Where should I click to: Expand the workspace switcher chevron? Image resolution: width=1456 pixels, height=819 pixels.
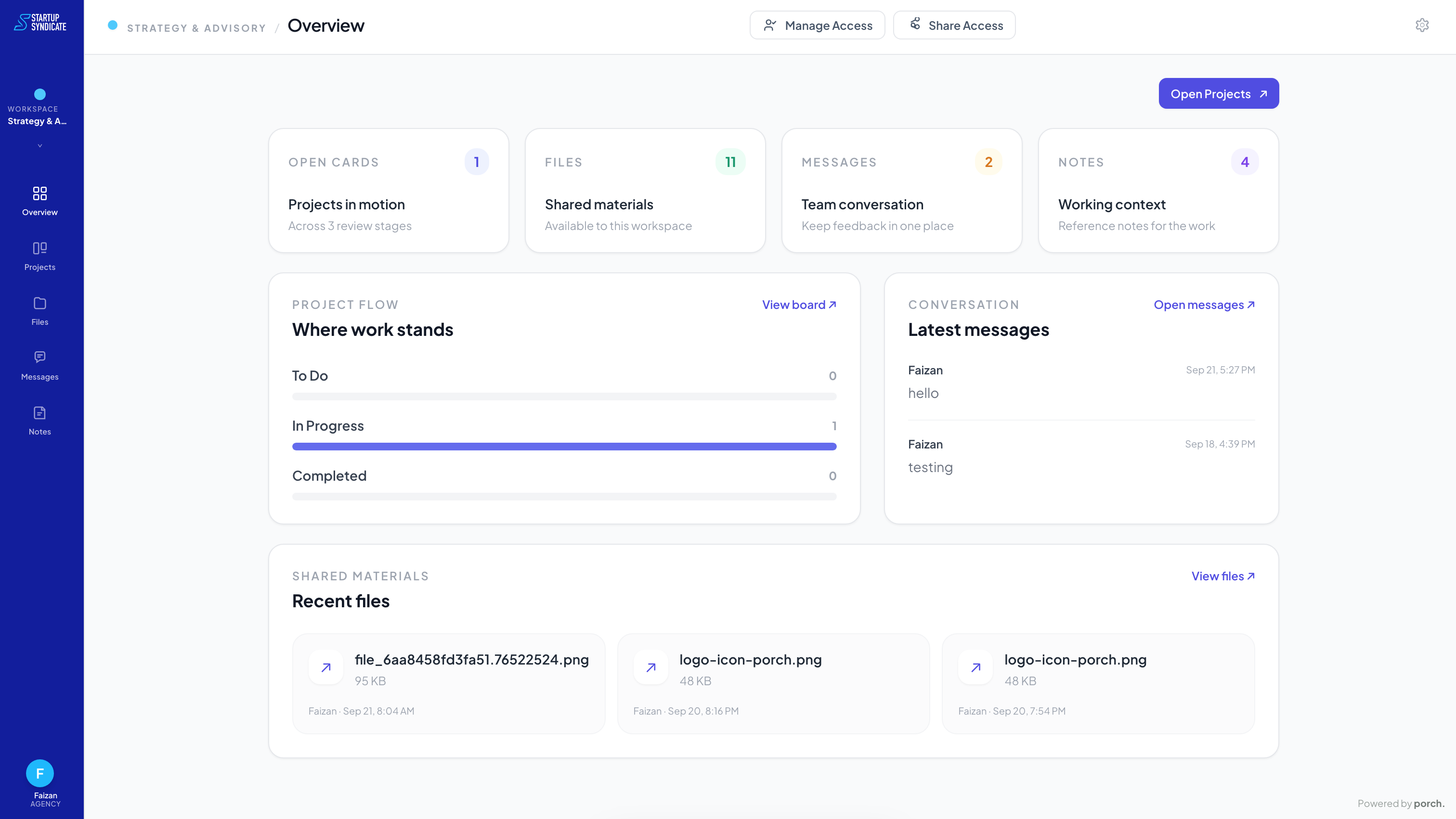coord(39,146)
